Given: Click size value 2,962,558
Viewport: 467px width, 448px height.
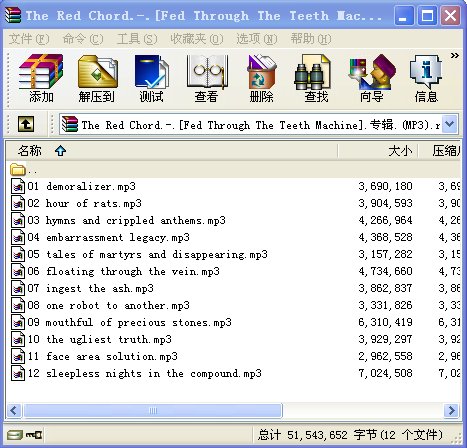Looking at the screenshot, I should point(385,356).
